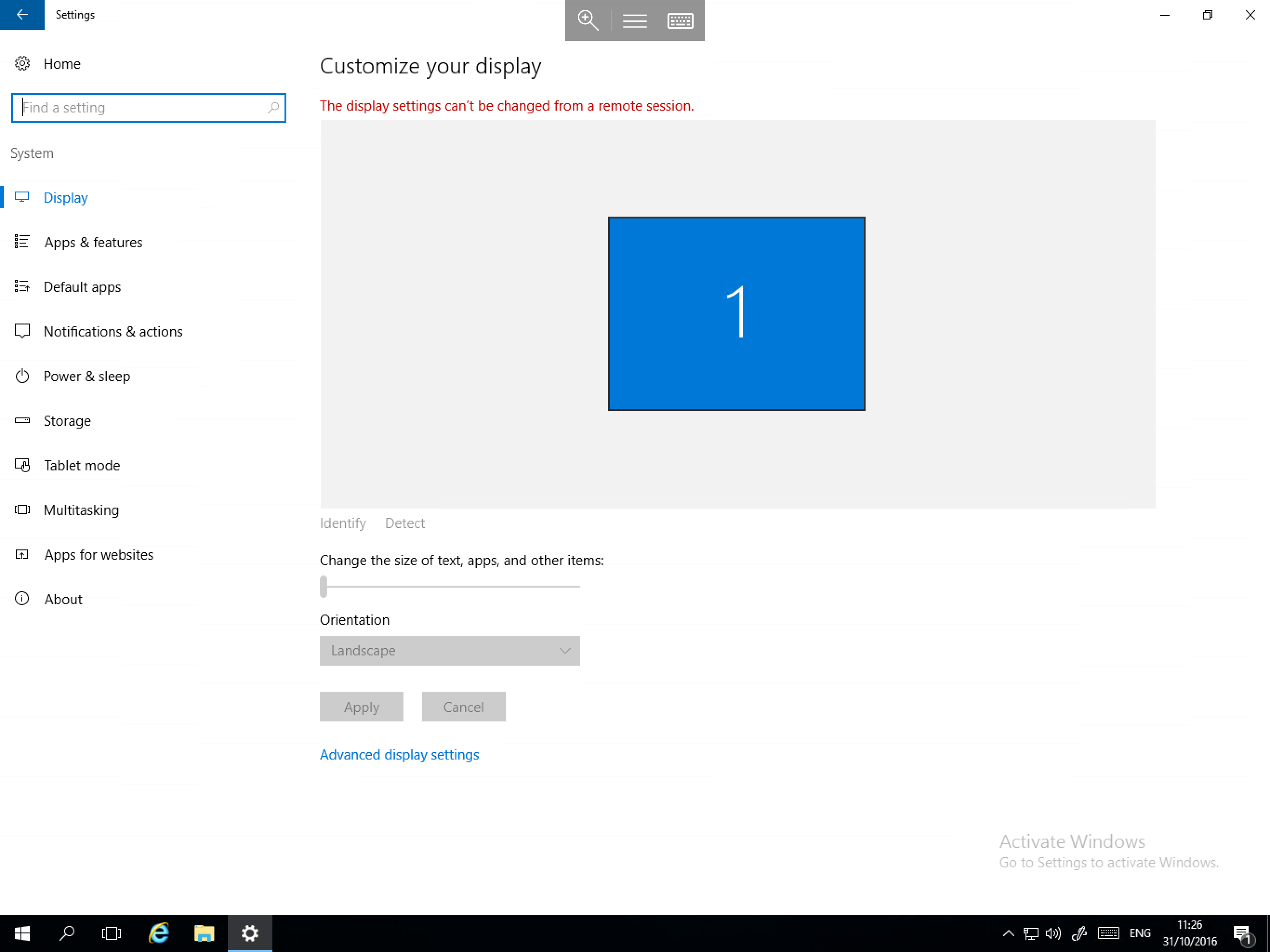Viewport: 1270px width, 952px height.
Task: Expand the Orientation Landscape dropdown
Action: [x=450, y=651]
